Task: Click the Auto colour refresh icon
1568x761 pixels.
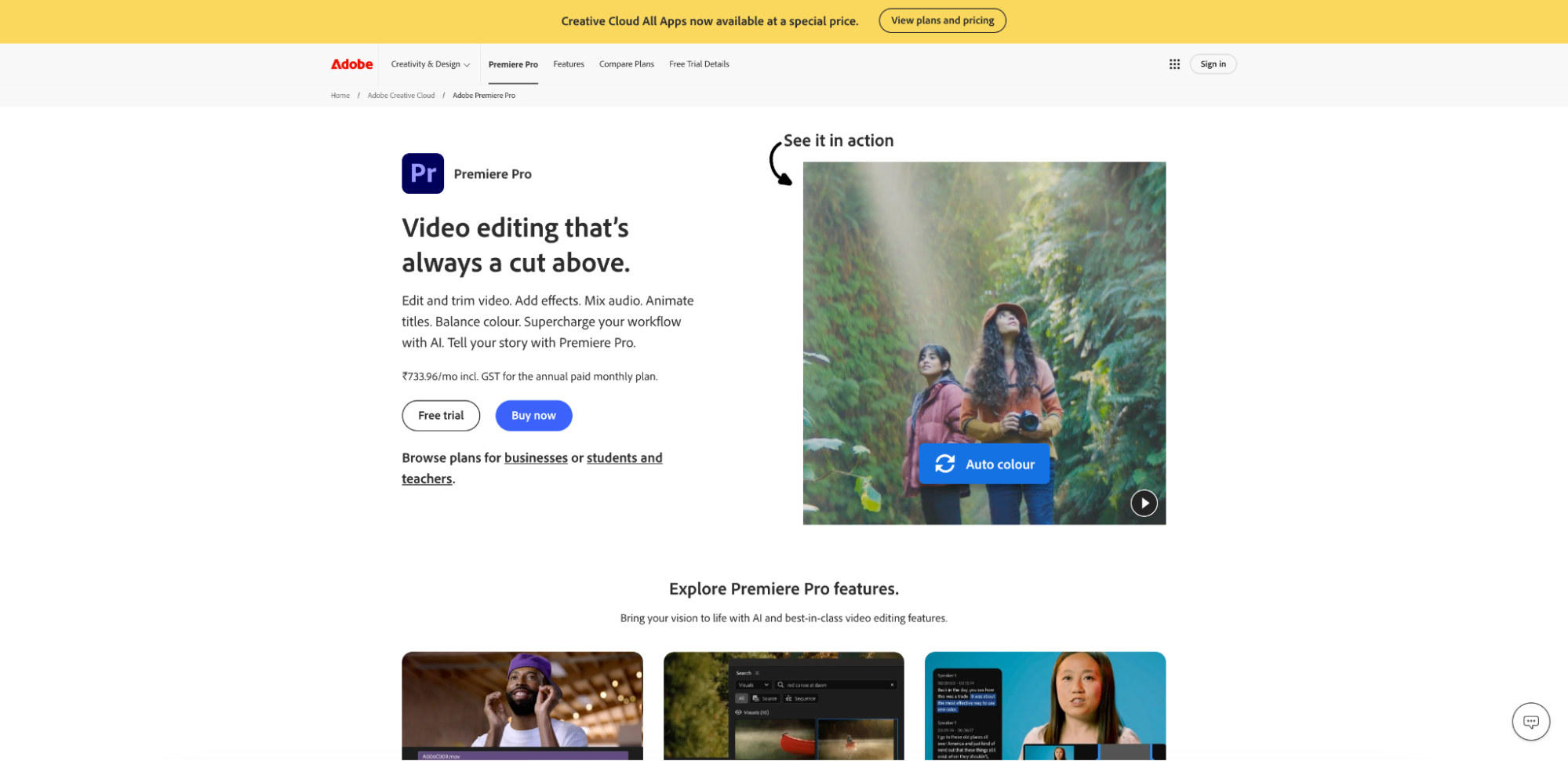Action: point(944,464)
